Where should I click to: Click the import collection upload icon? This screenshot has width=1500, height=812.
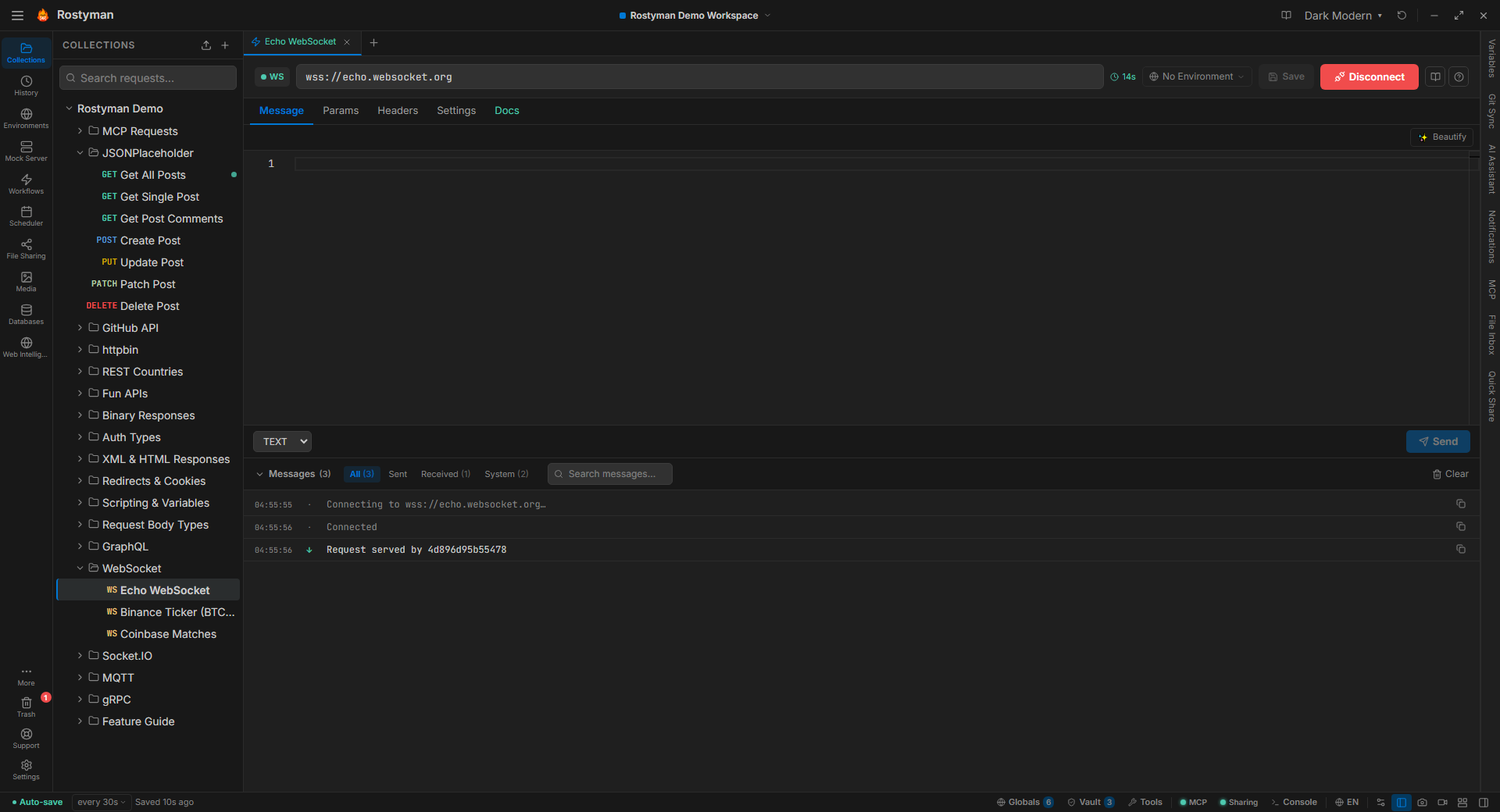click(206, 45)
